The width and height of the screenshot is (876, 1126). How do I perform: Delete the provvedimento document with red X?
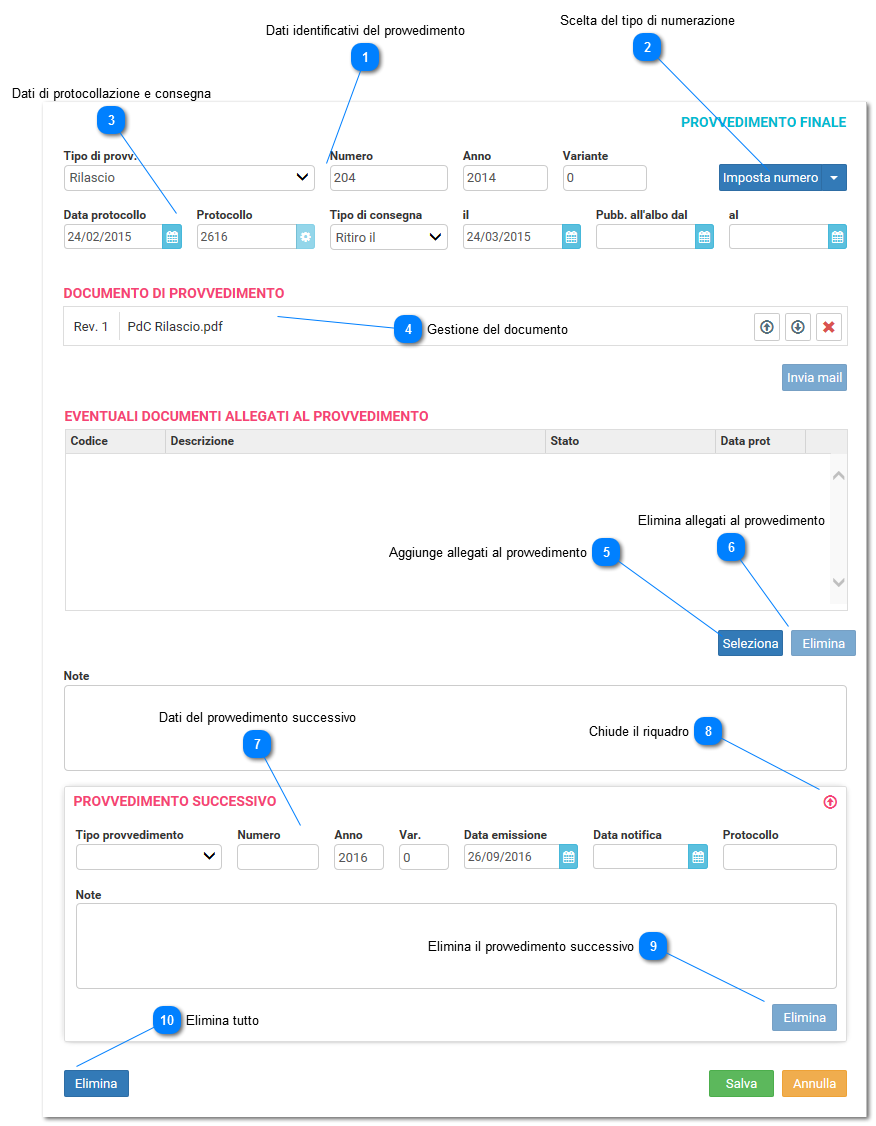tap(829, 327)
